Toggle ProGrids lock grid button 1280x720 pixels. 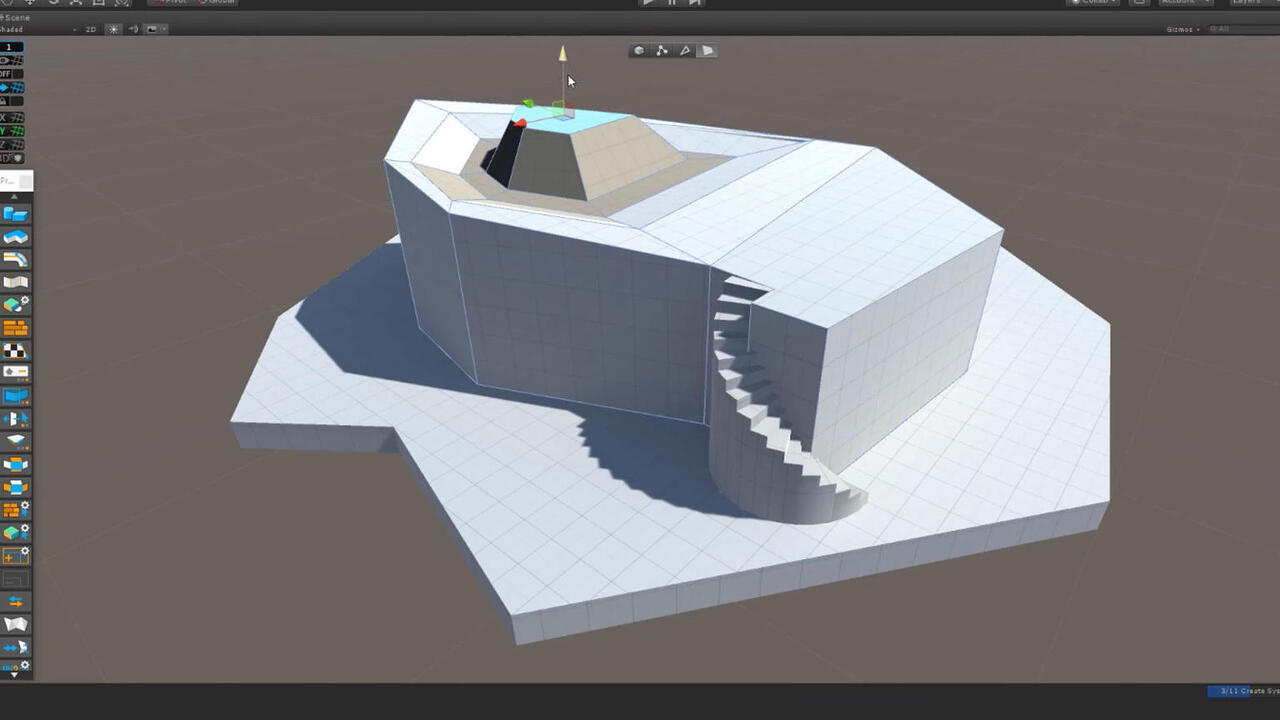[x=12, y=102]
